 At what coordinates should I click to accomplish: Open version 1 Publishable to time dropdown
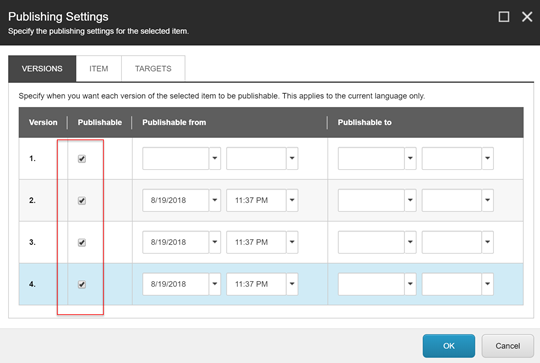click(x=487, y=158)
